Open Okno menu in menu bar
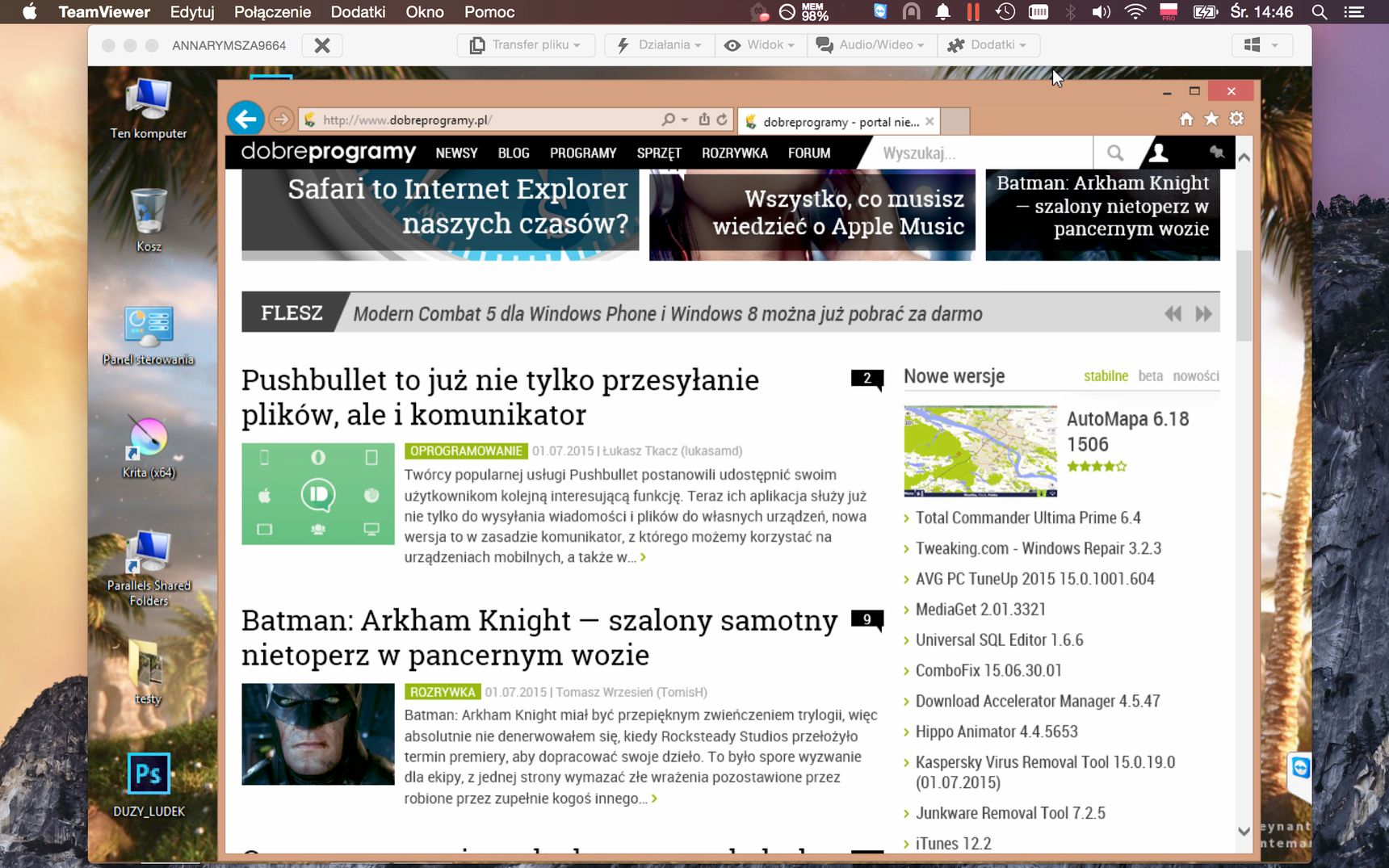 coord(425,12)
